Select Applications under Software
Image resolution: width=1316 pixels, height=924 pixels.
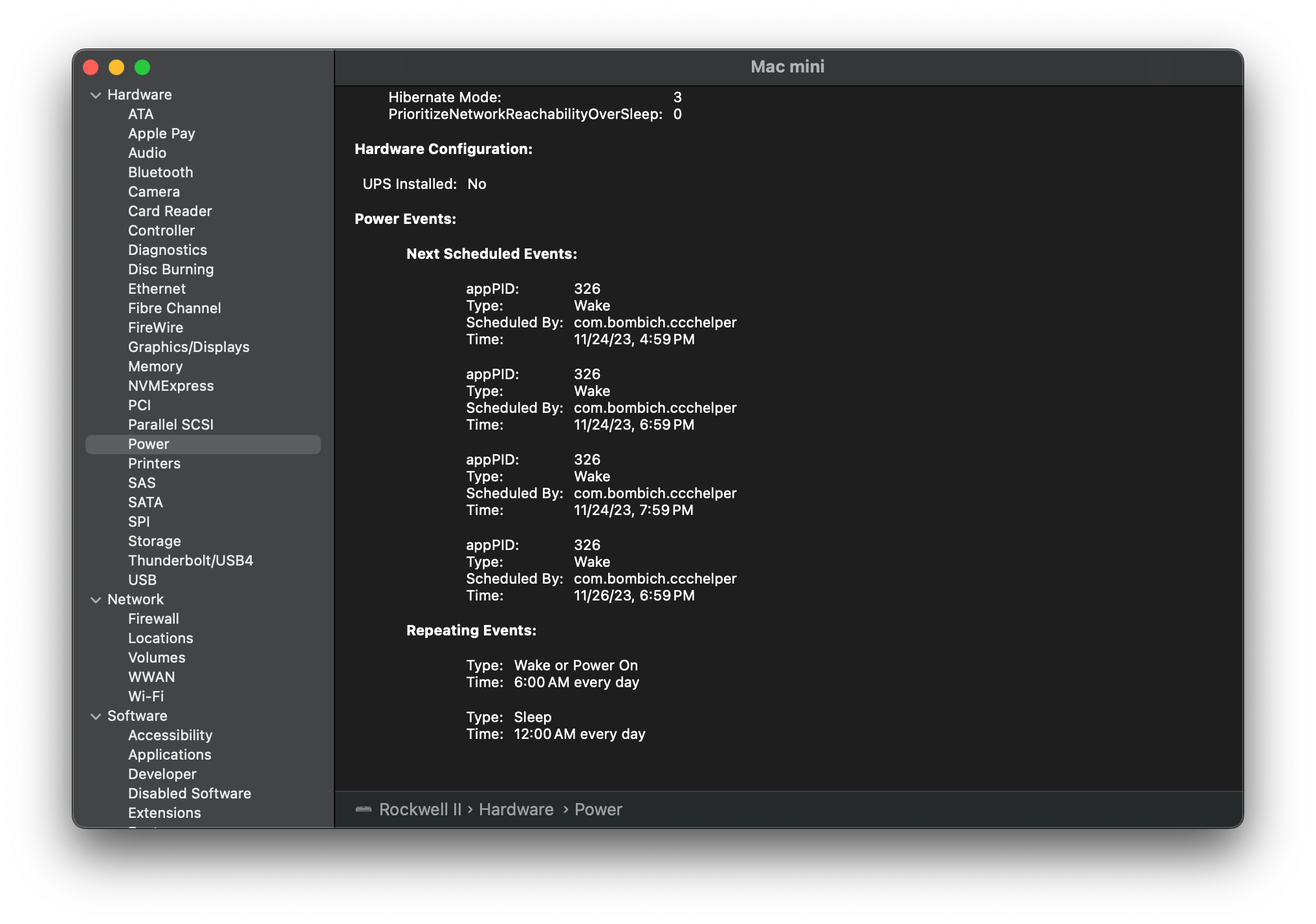(170, 755)
